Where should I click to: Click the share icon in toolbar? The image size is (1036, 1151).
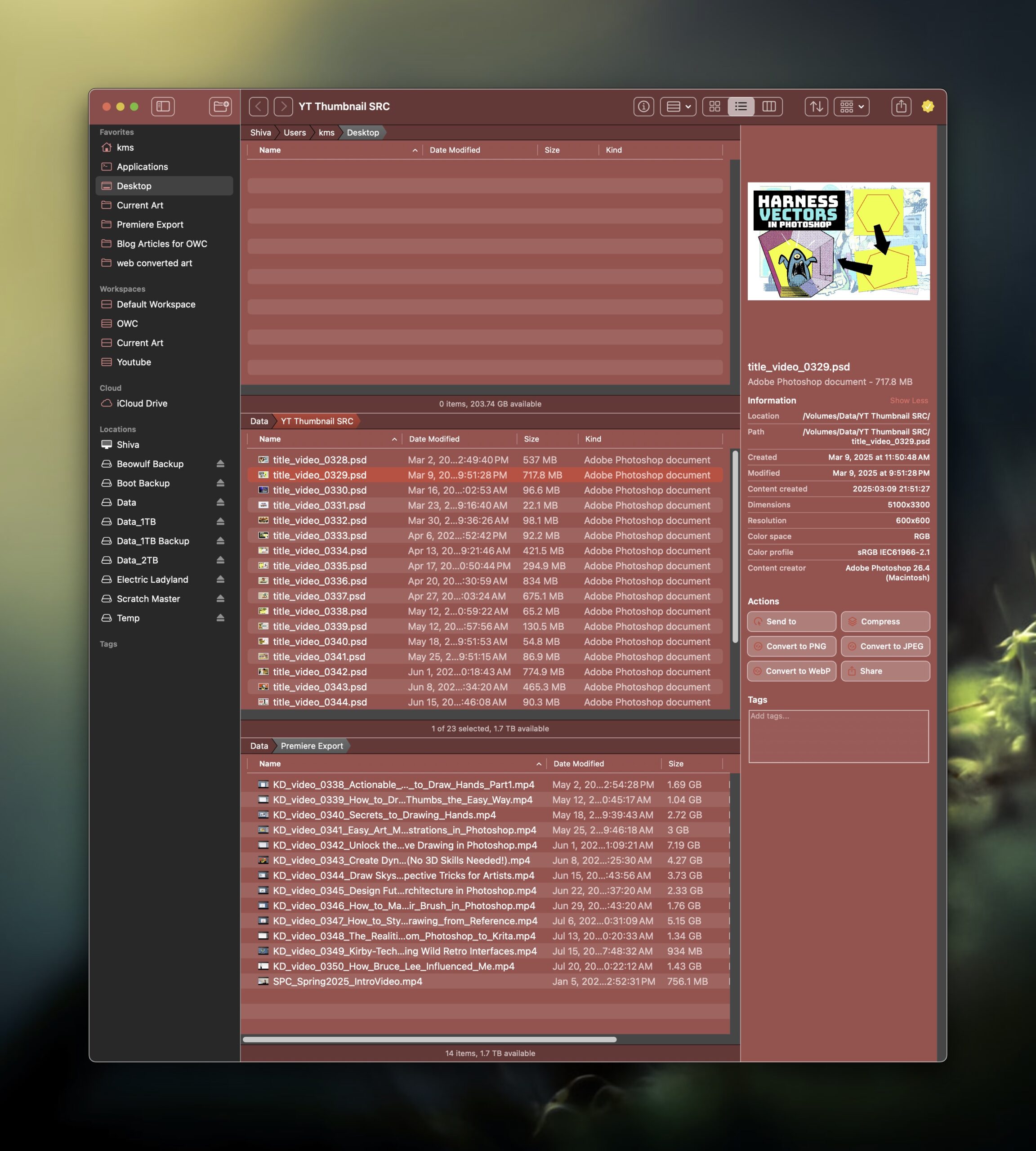pos(901,107)
